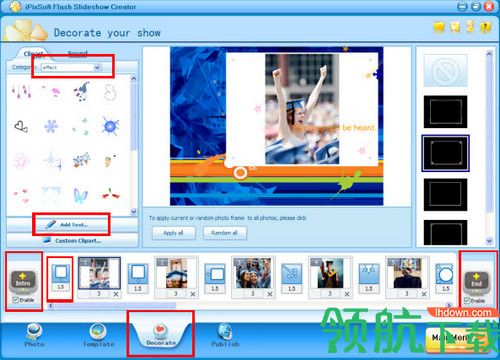This screenshot has width=500, height=360.
Task: Toggle the End Enable checkbox
Action: pos(467,301)
